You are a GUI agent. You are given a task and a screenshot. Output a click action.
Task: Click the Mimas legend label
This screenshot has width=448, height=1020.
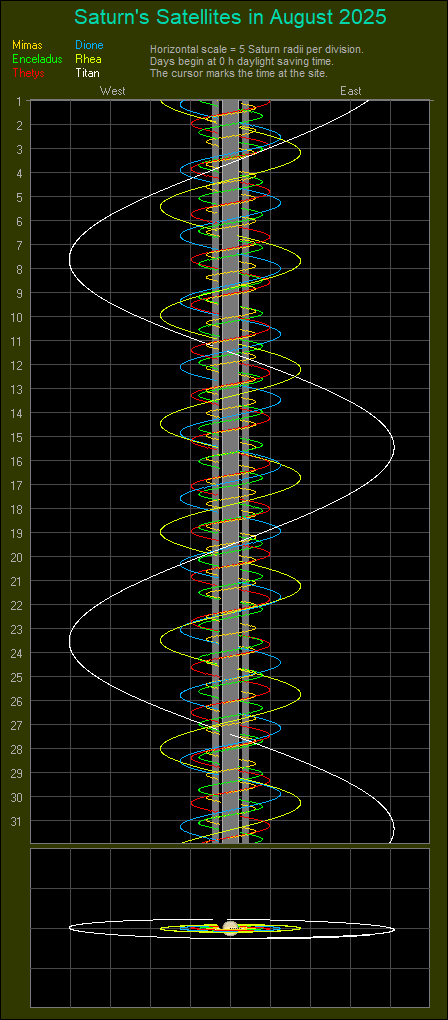[x=27, y=45]
